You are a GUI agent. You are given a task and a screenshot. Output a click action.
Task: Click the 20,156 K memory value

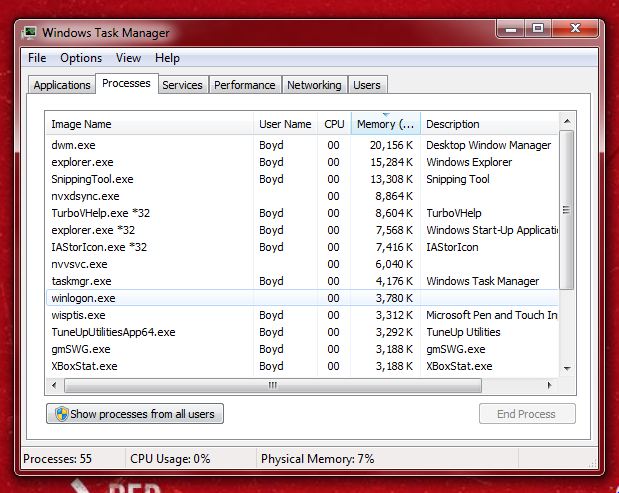(x=391, y=145)
